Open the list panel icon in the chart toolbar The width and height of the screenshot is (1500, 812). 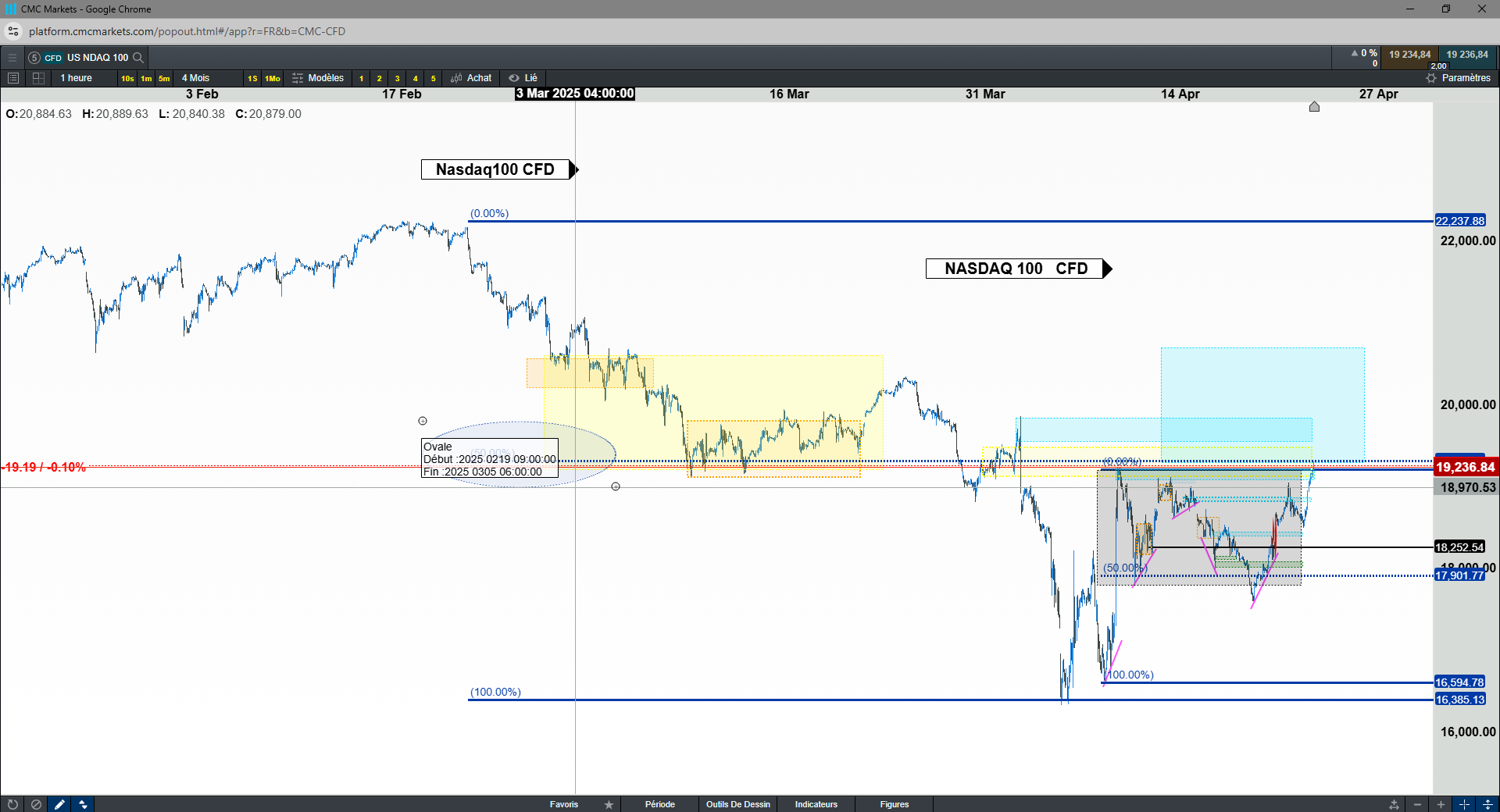[x=13, y=78]
